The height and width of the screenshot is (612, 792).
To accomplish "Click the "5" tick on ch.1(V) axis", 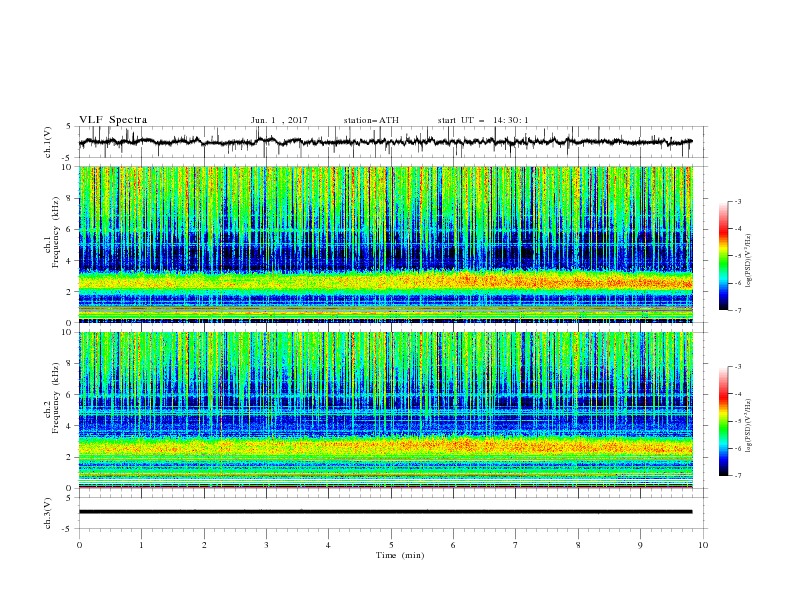I will [69, 126].
